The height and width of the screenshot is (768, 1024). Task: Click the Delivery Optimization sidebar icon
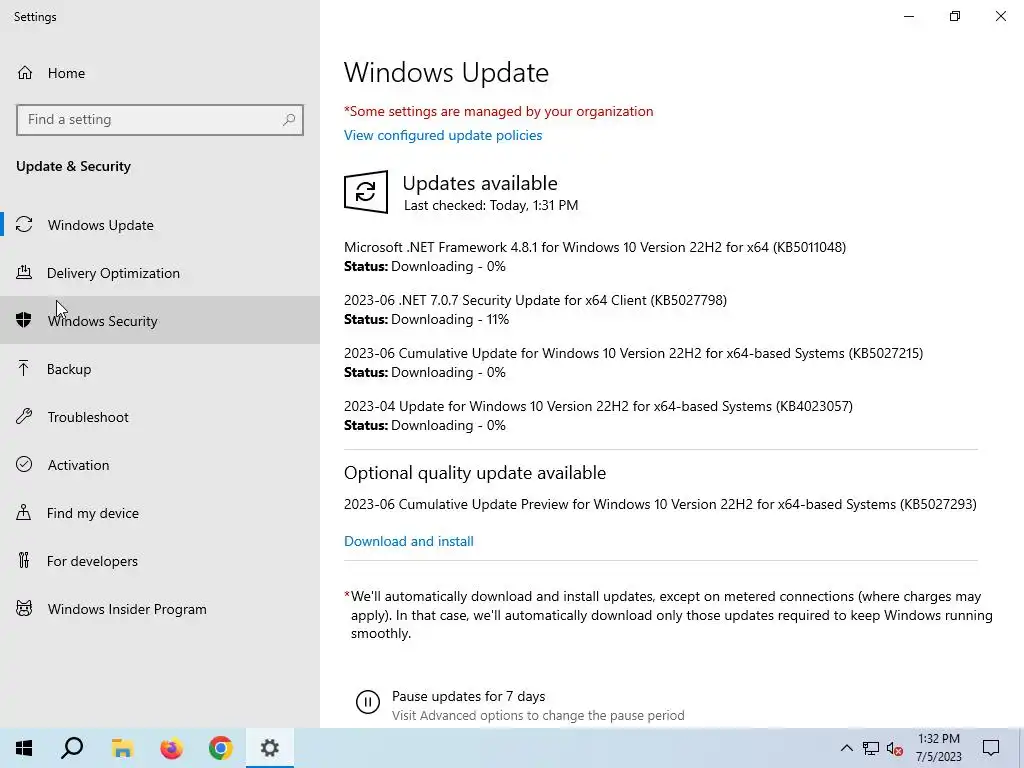(x=24, y=272)
